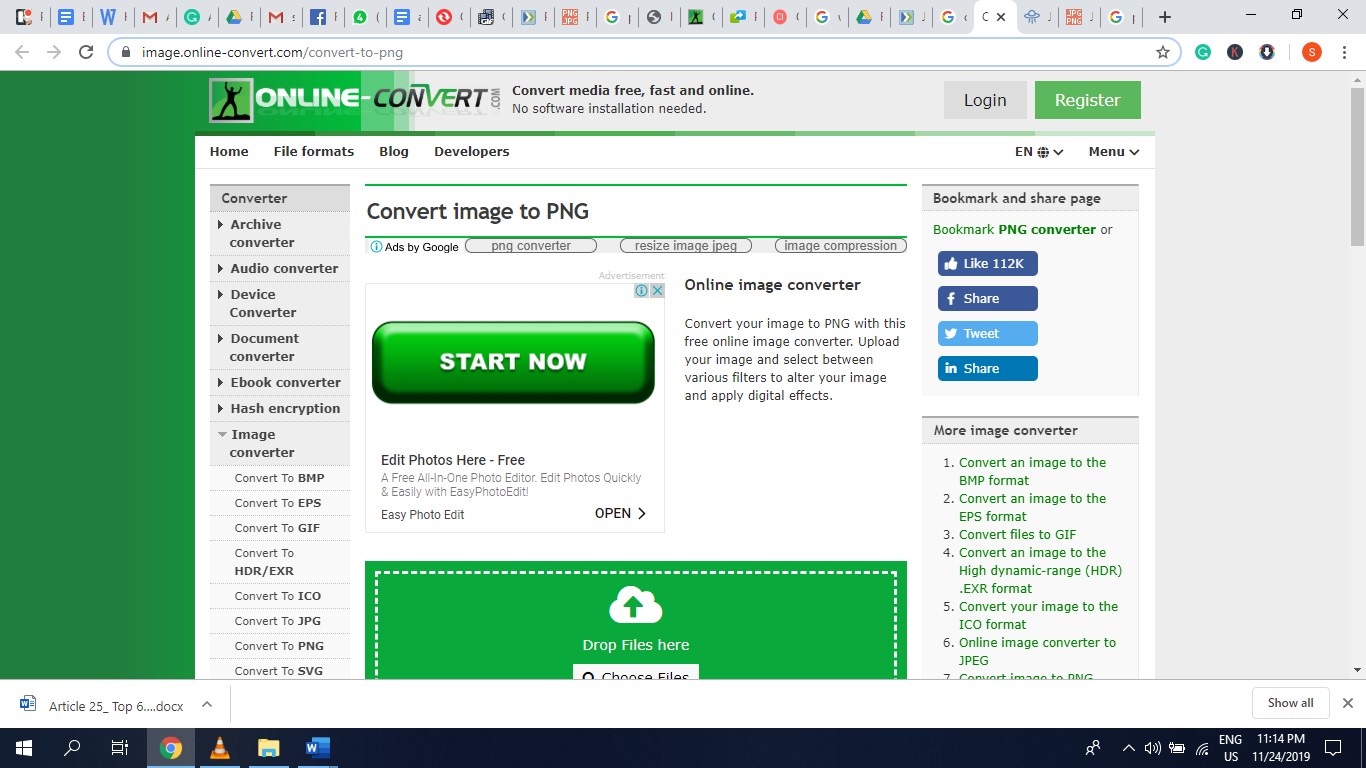Click the Online-Convert logo
Screen dimensions: 1366x768
click(x=355, y=100)
